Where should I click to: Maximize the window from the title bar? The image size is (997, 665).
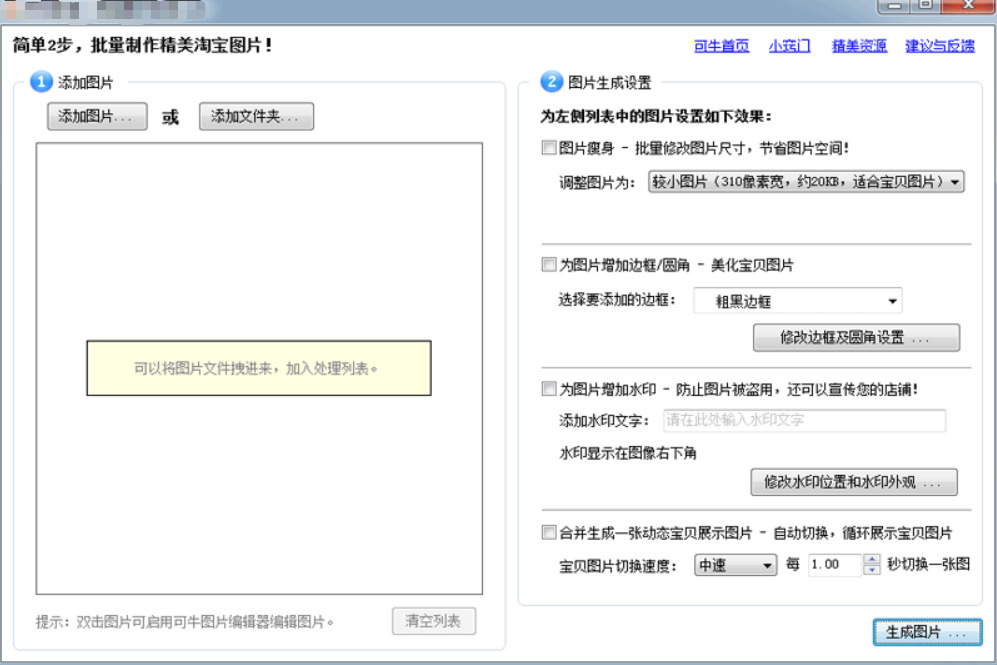(x=926, y=5)
